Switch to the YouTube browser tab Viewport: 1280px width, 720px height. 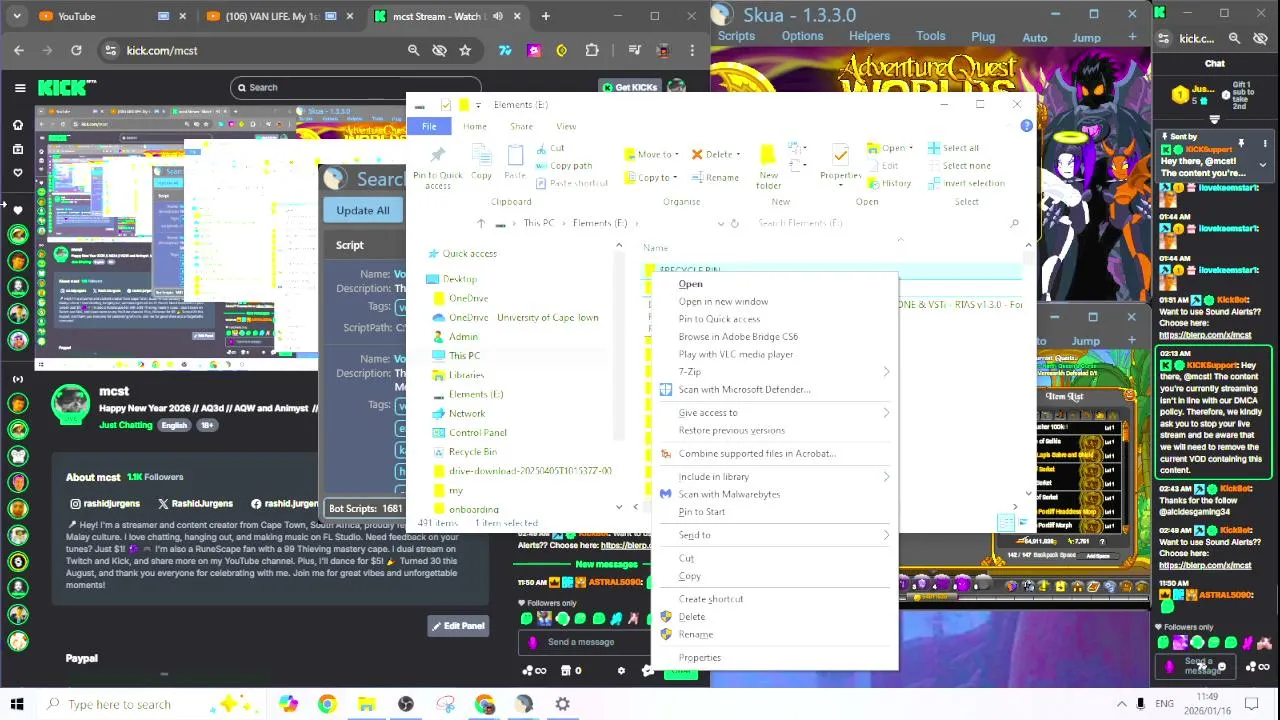pos(76,16)
